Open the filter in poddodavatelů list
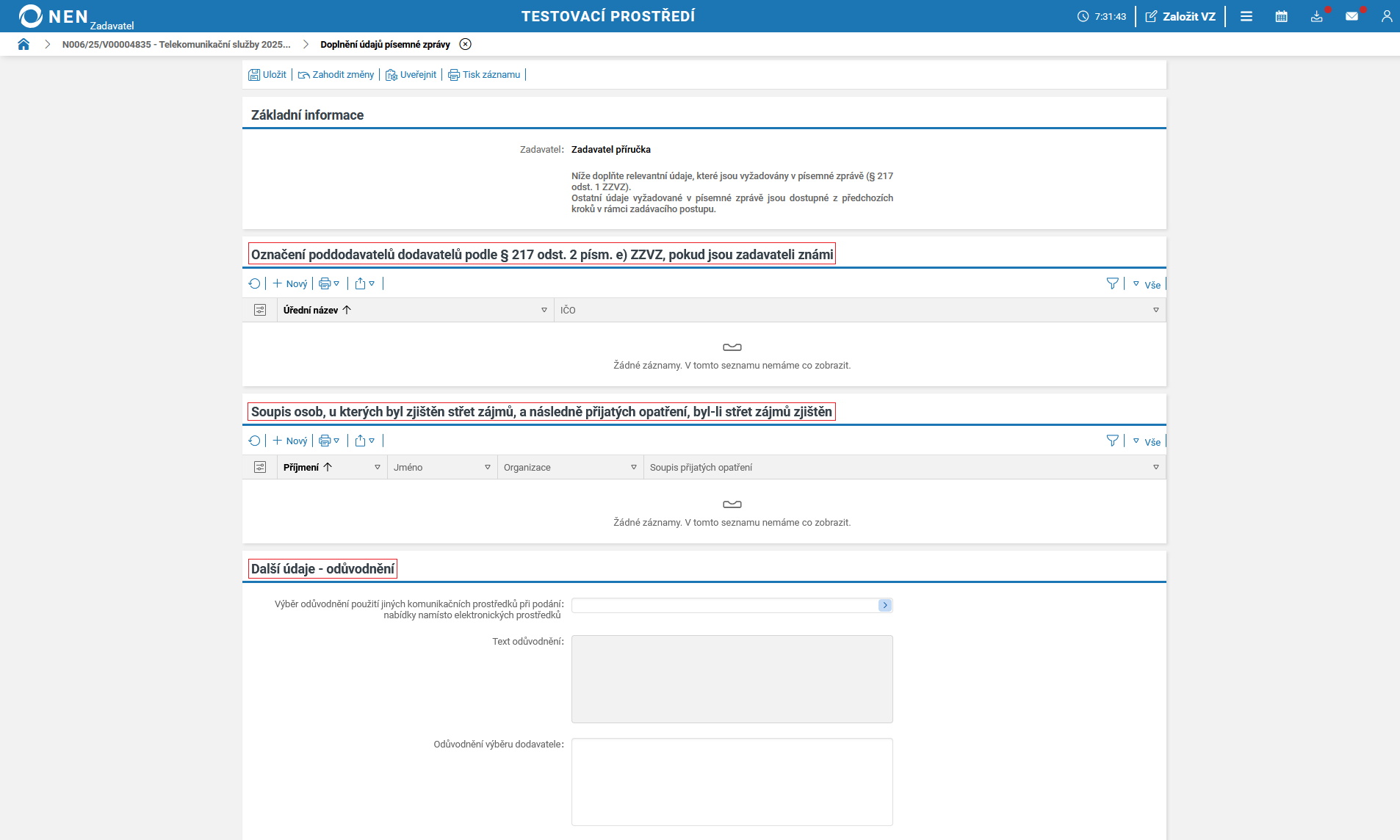 pyautogui.click(x=1113, y=283)
